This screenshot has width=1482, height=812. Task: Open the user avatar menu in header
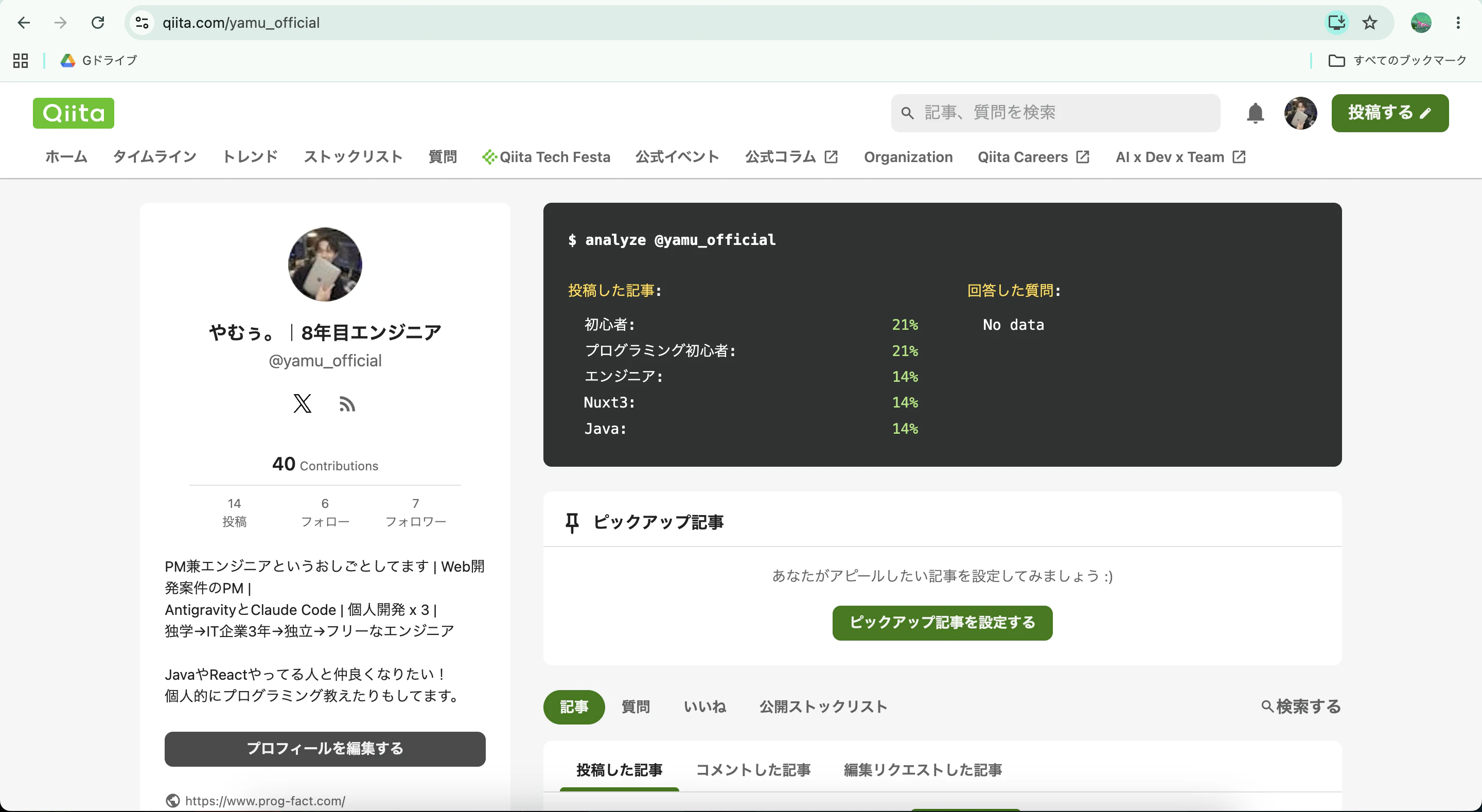tap(1300, 113)
